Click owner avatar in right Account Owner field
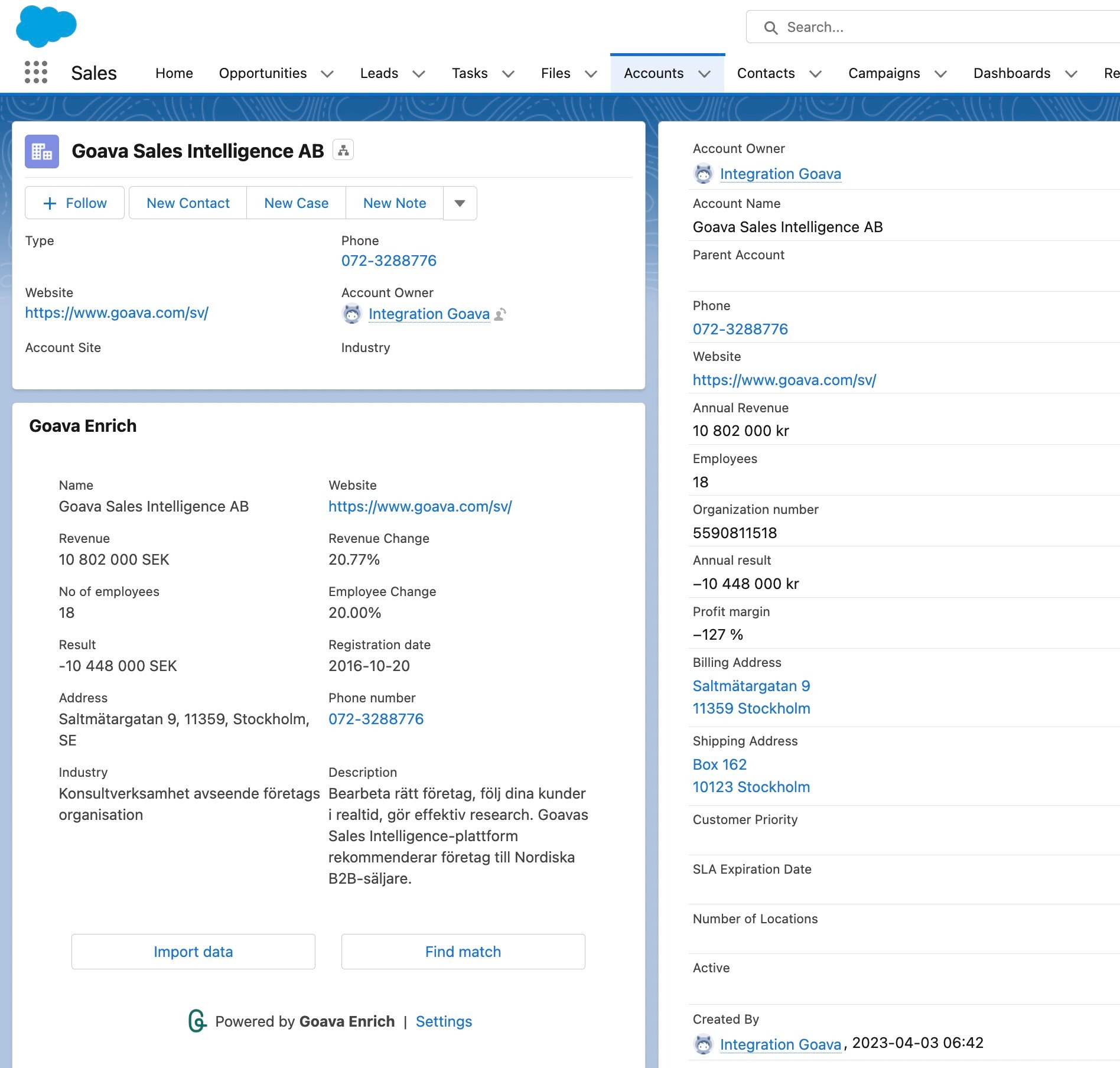This screenshot has height=1068, width=1120. 703,174
